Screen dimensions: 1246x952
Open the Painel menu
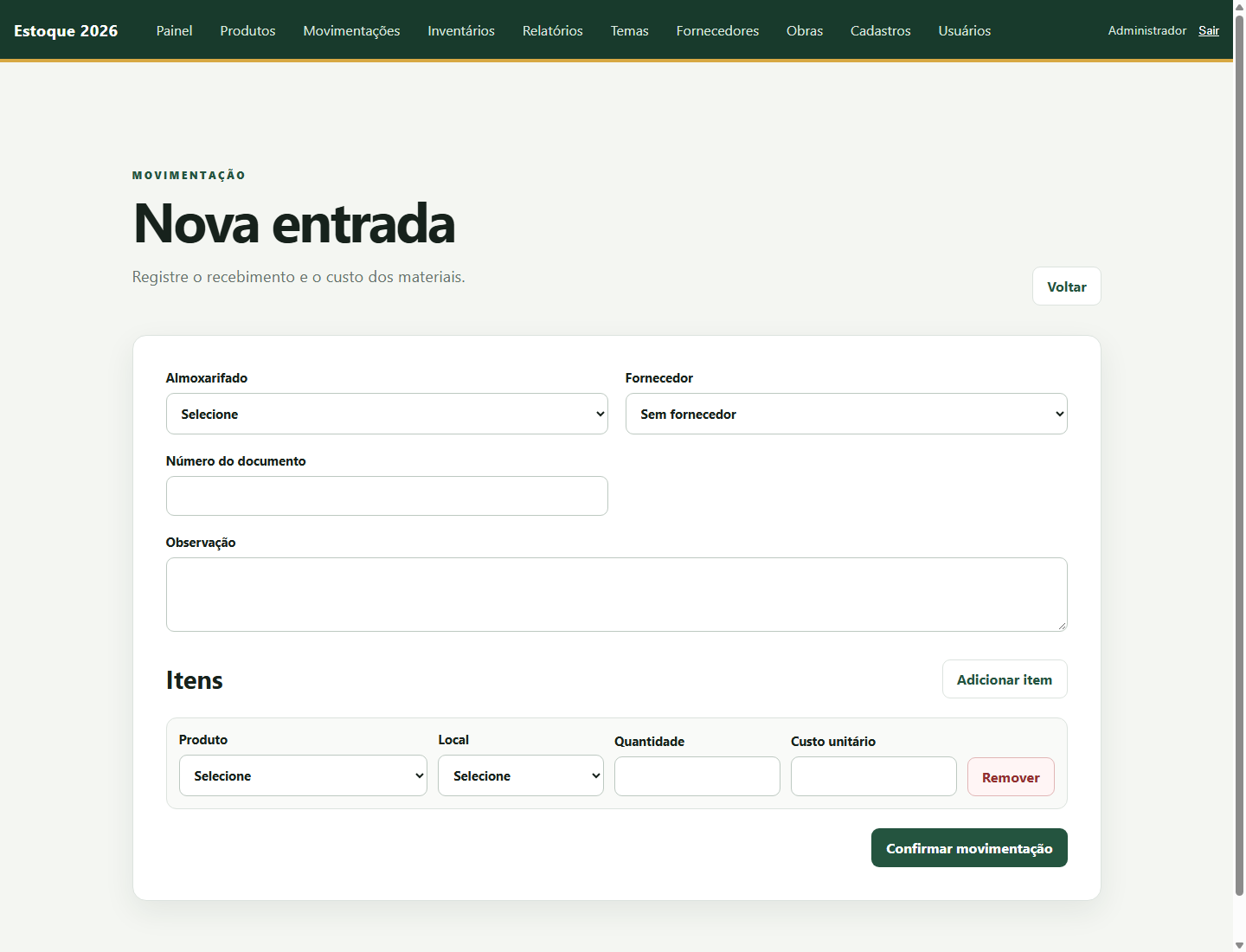[174, 30]
